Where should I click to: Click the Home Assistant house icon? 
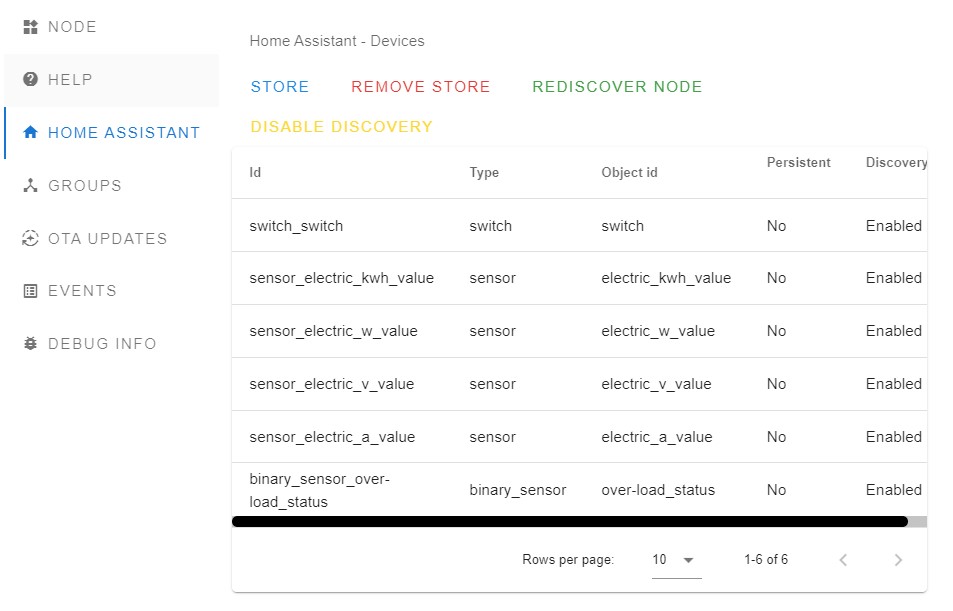(30, 133)
